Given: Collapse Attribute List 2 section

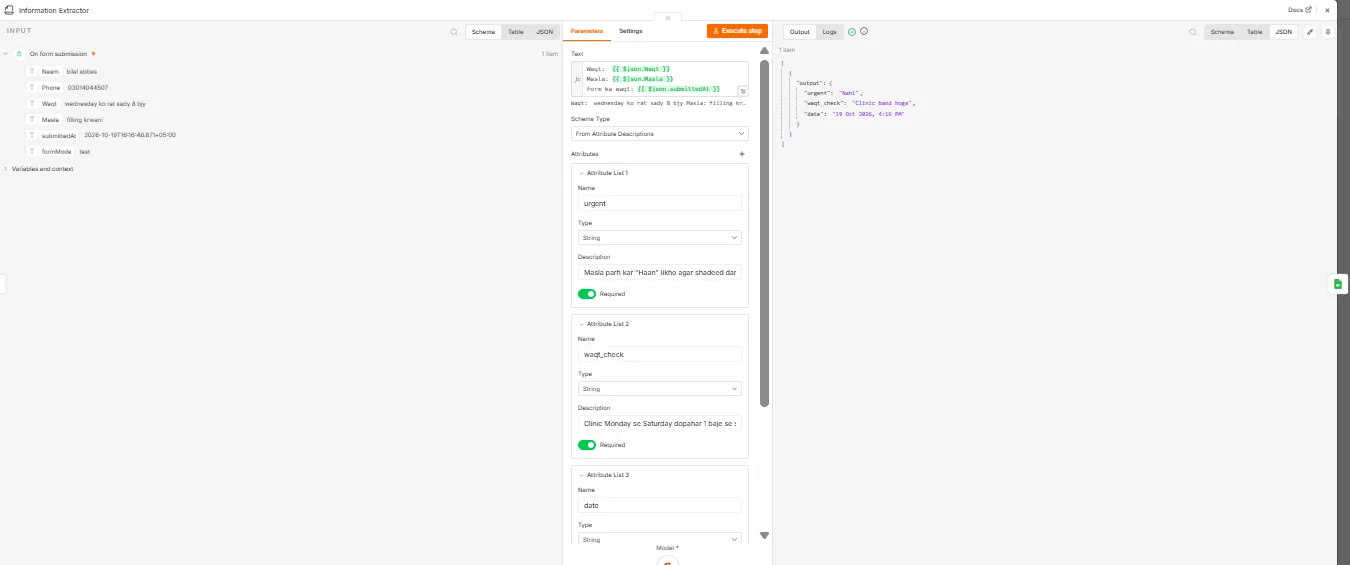Looking at the screenshot, I should point(582,324).
